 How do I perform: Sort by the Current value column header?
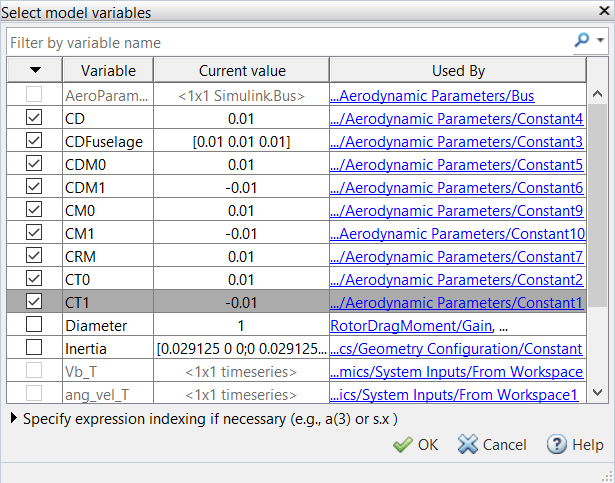point(241,71)
